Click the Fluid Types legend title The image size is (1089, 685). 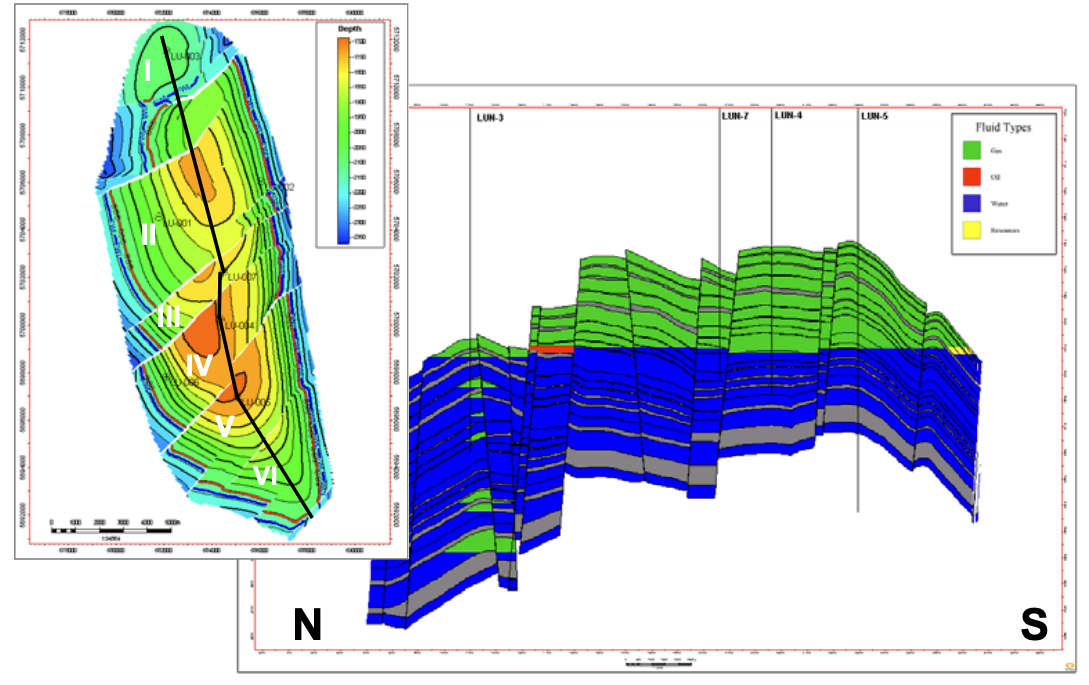pyautogui.click(x=1003, y=128)
